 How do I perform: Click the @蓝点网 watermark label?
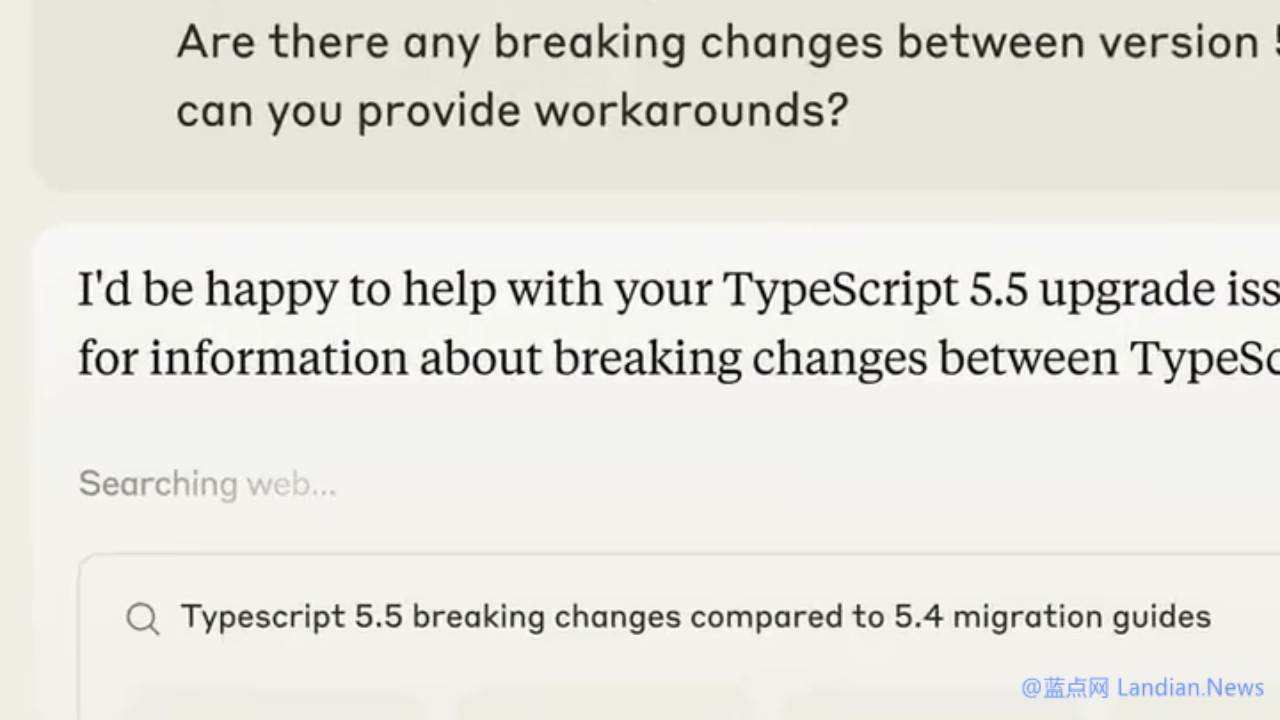[x=1065, y=688]
